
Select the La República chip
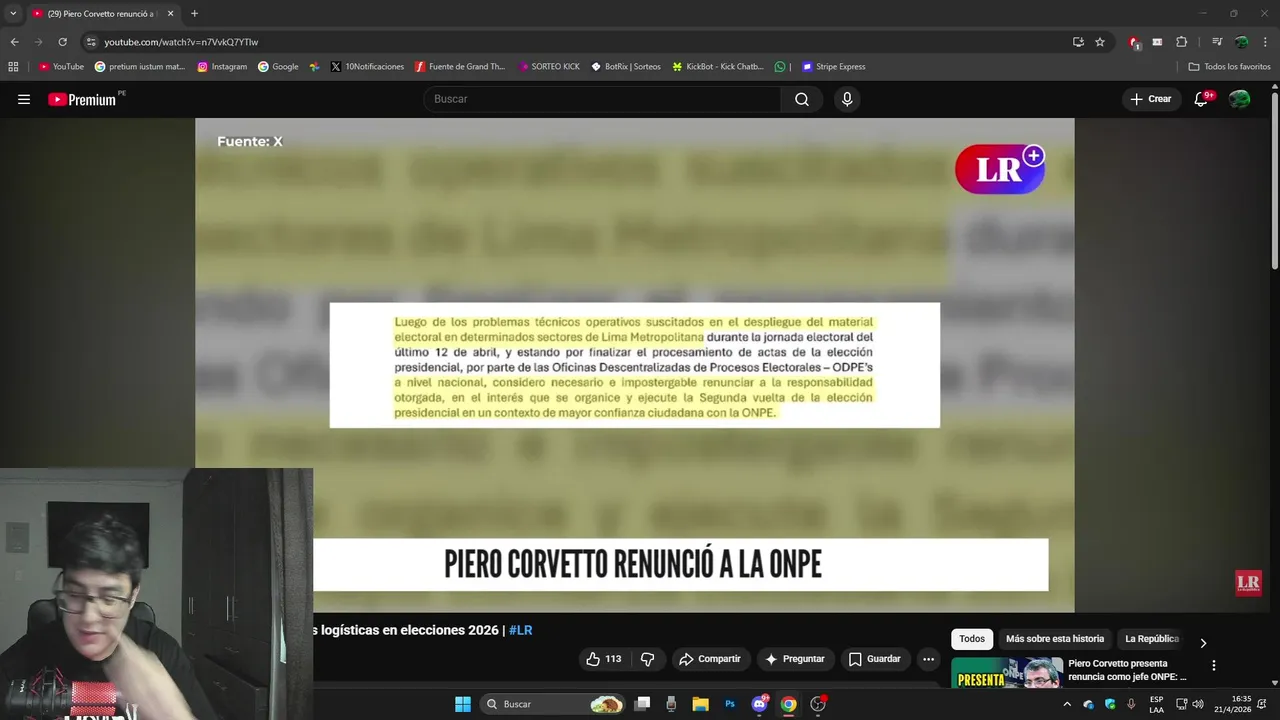coord(1152,639)
